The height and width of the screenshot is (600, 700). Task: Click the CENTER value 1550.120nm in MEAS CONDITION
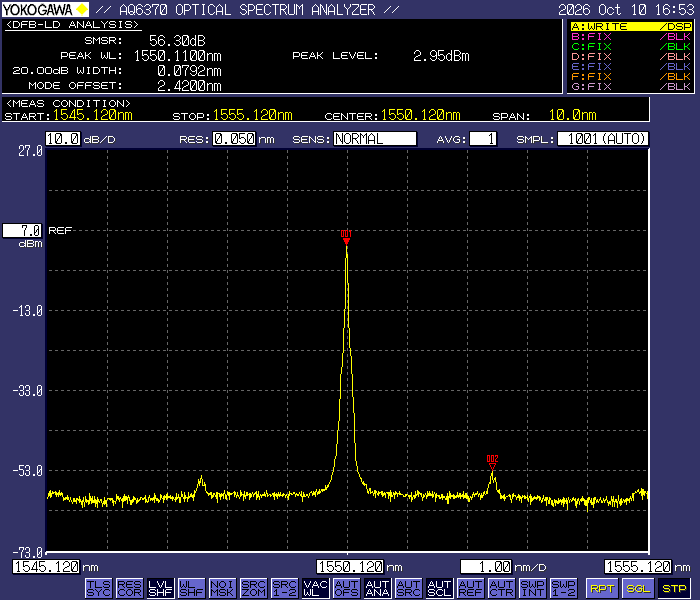point(421,115)
